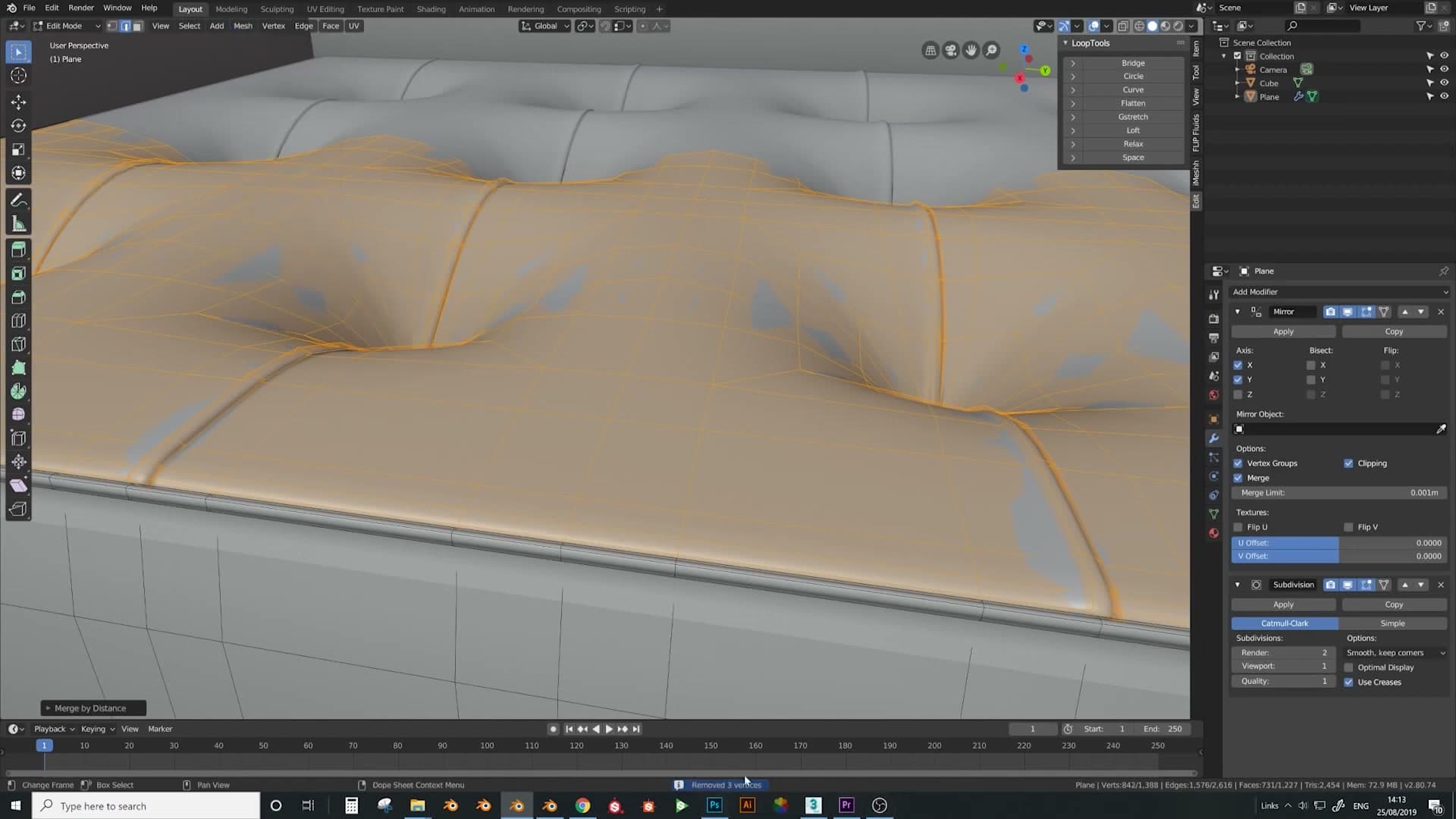Launch Photoshop from the taskbar

click(714, 805)
